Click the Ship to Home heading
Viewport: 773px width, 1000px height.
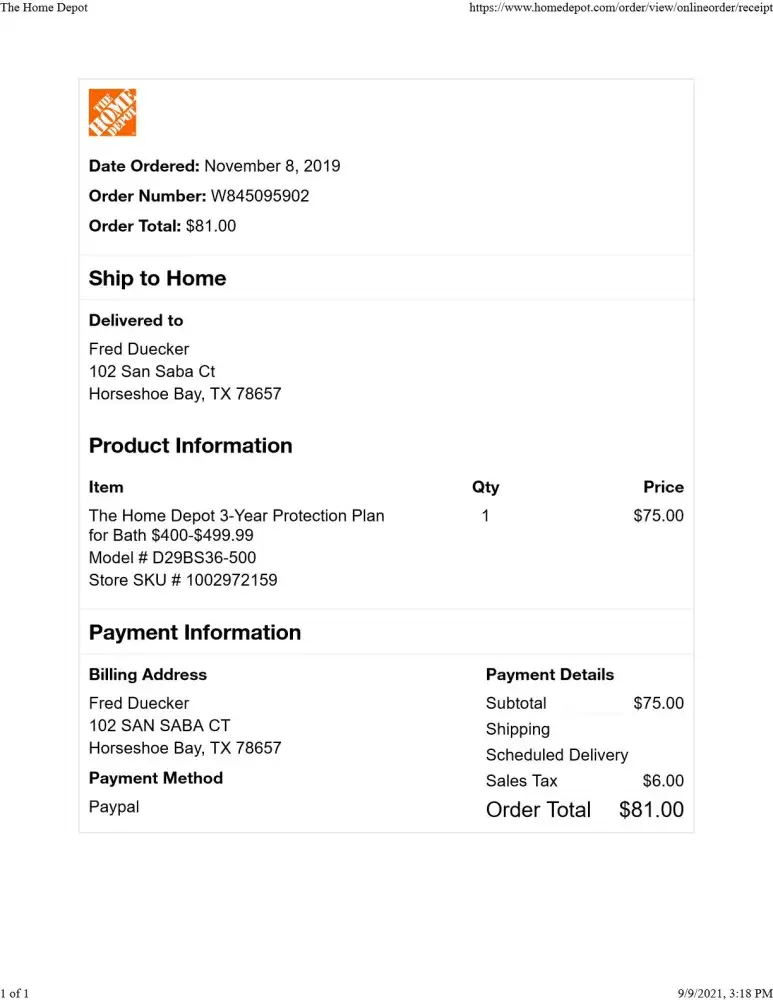click(x=157, y=279)
